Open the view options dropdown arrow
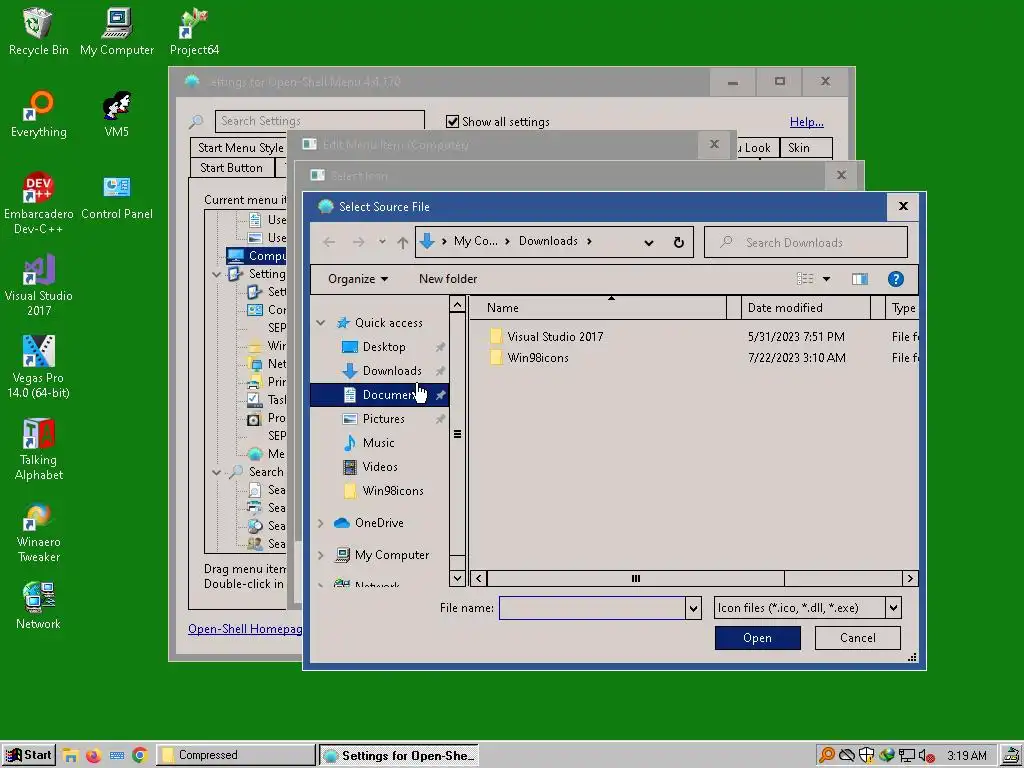Screen dimensions: 1024x768 point(826,279)
